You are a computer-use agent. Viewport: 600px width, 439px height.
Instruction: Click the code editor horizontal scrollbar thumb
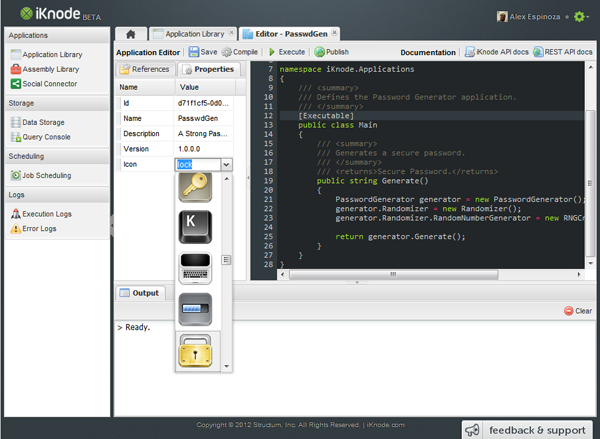(x=394, y=274)
